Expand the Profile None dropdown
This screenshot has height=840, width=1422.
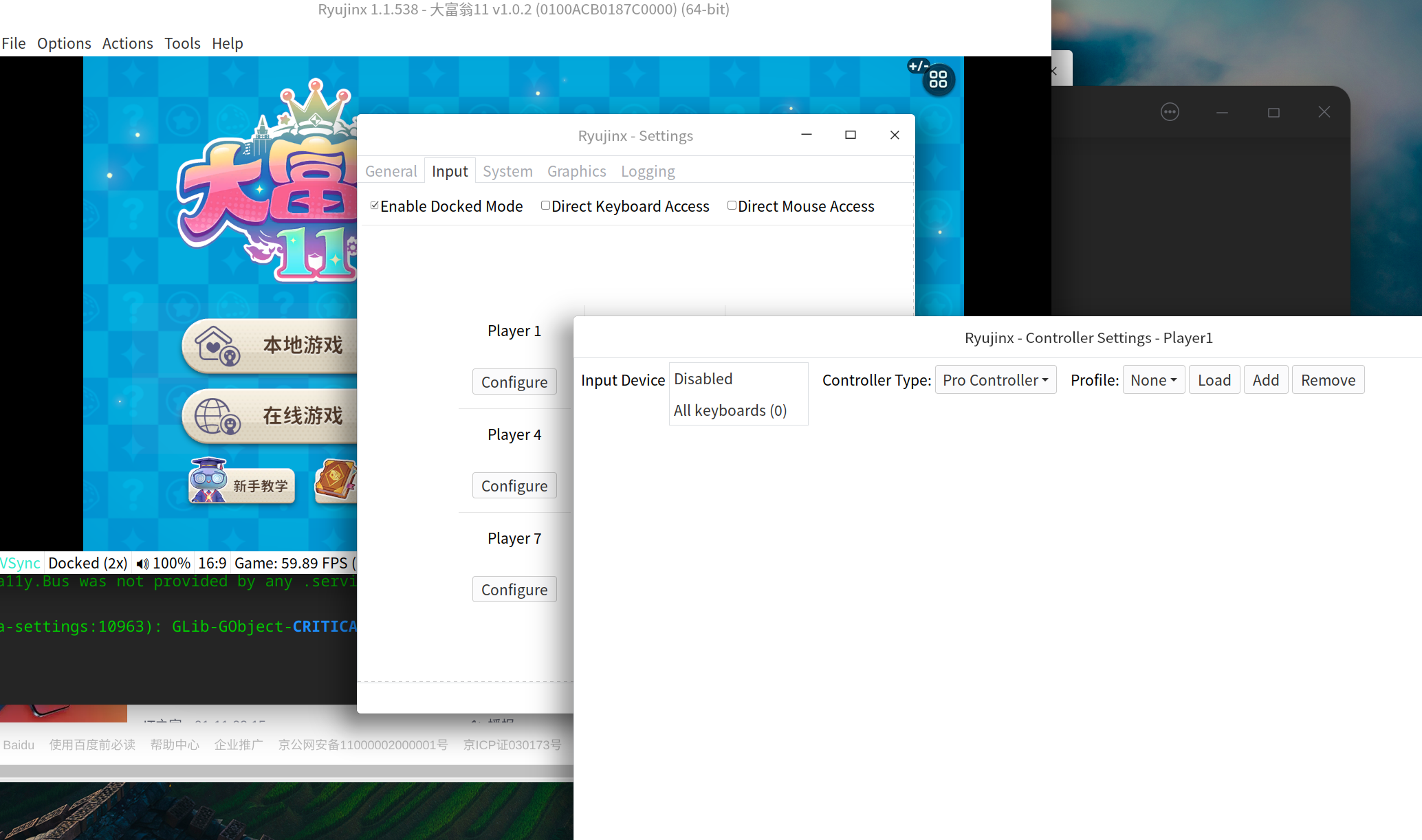(1153, 380)
